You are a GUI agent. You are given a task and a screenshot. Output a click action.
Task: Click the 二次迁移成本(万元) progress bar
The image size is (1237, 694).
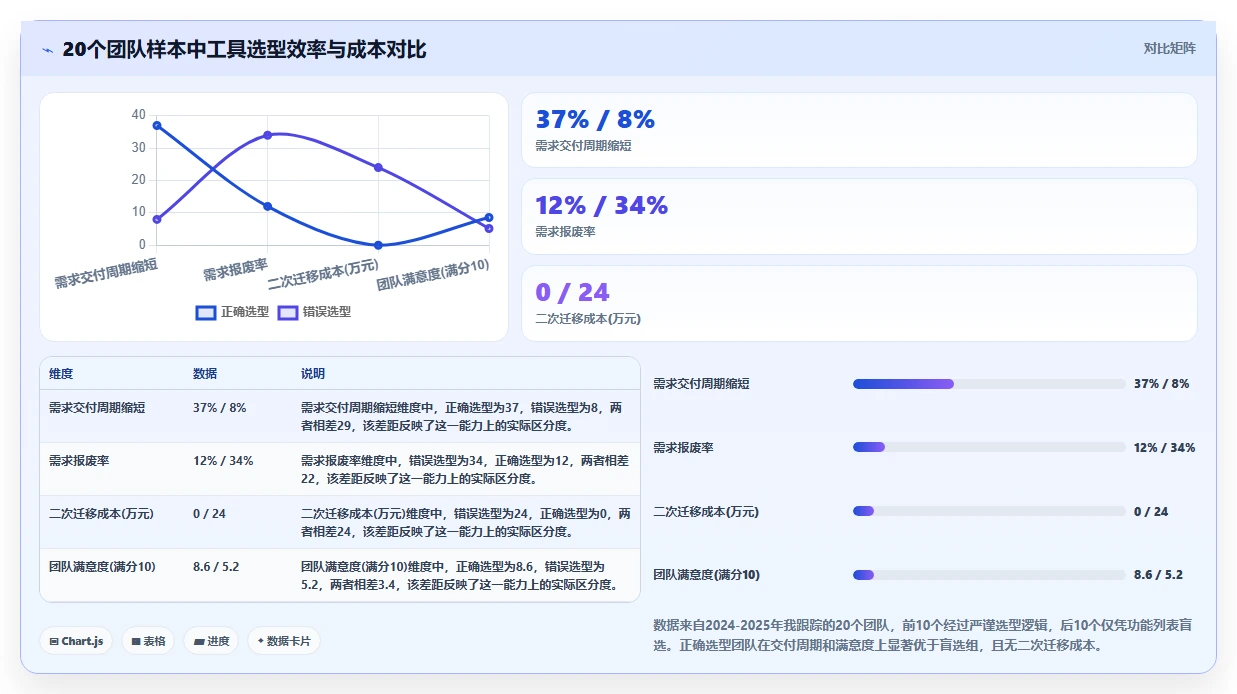coord(989,511)
